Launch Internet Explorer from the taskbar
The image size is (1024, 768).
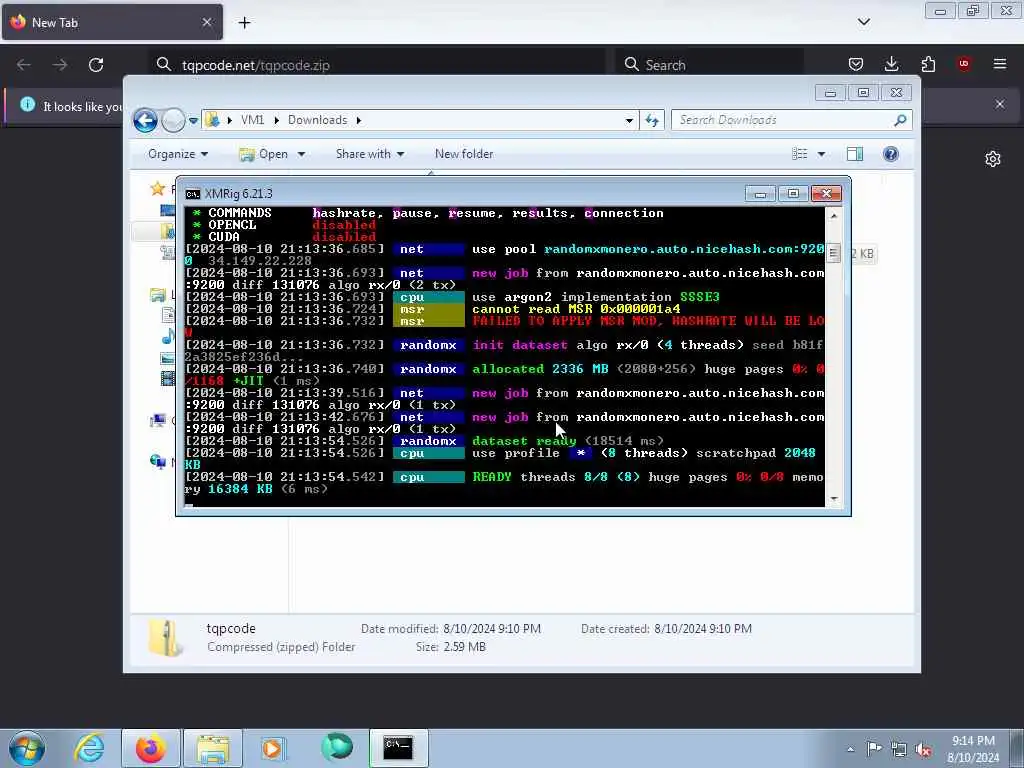pyautogui.click(x=89, y=748)
